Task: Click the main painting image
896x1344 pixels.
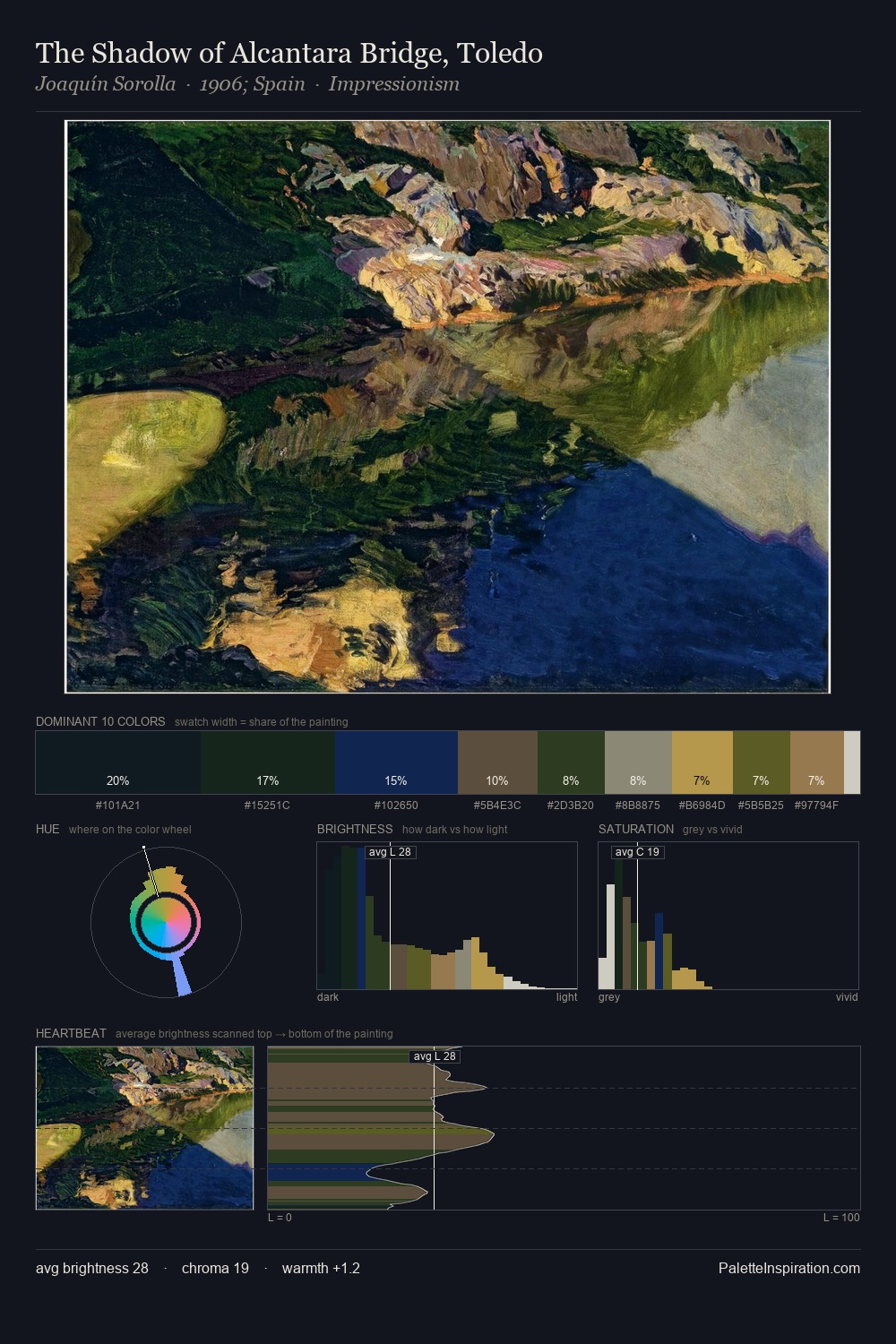Action: (448, 407)
